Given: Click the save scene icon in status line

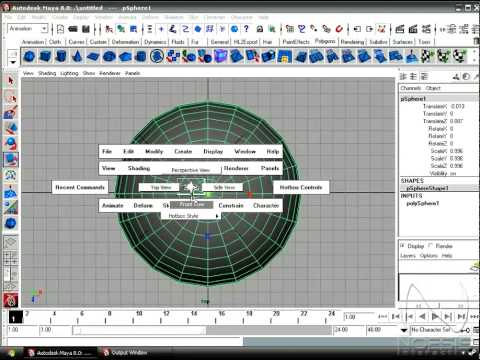Looking at the screenshot, I should click(86, 29).
